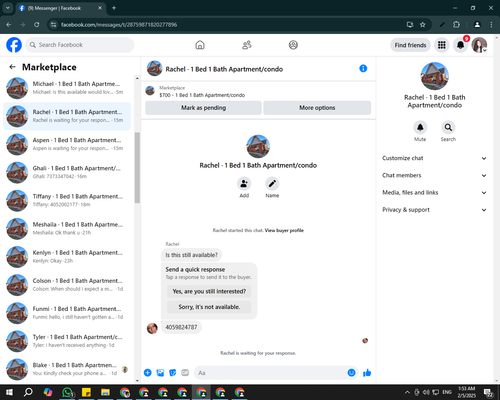Screen dimensions: 500x400
Task: Open Meshaila's apartment conversation
Action: pos(67,229)
